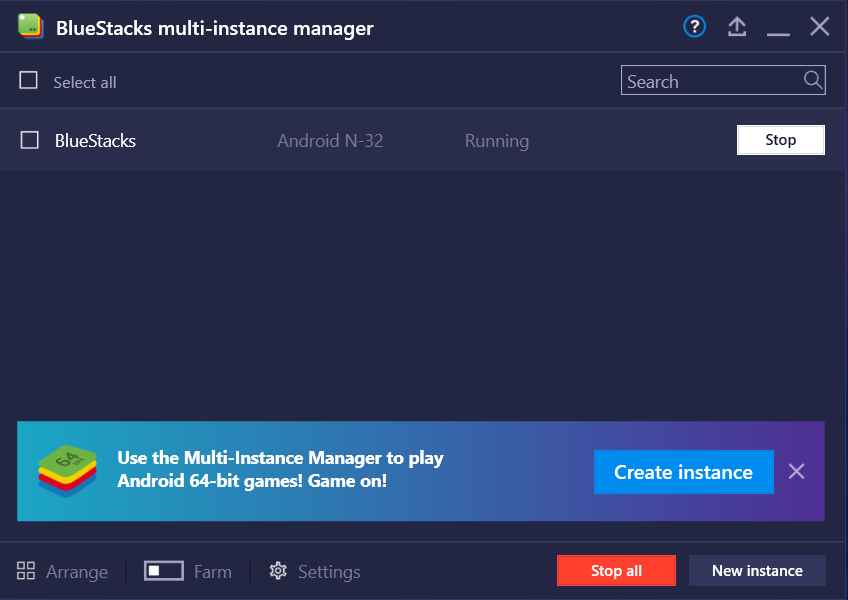This screenshot has height=600, width=848.
Task: Click the Multi-Instance Manager banner message
Action: [280, 469]
